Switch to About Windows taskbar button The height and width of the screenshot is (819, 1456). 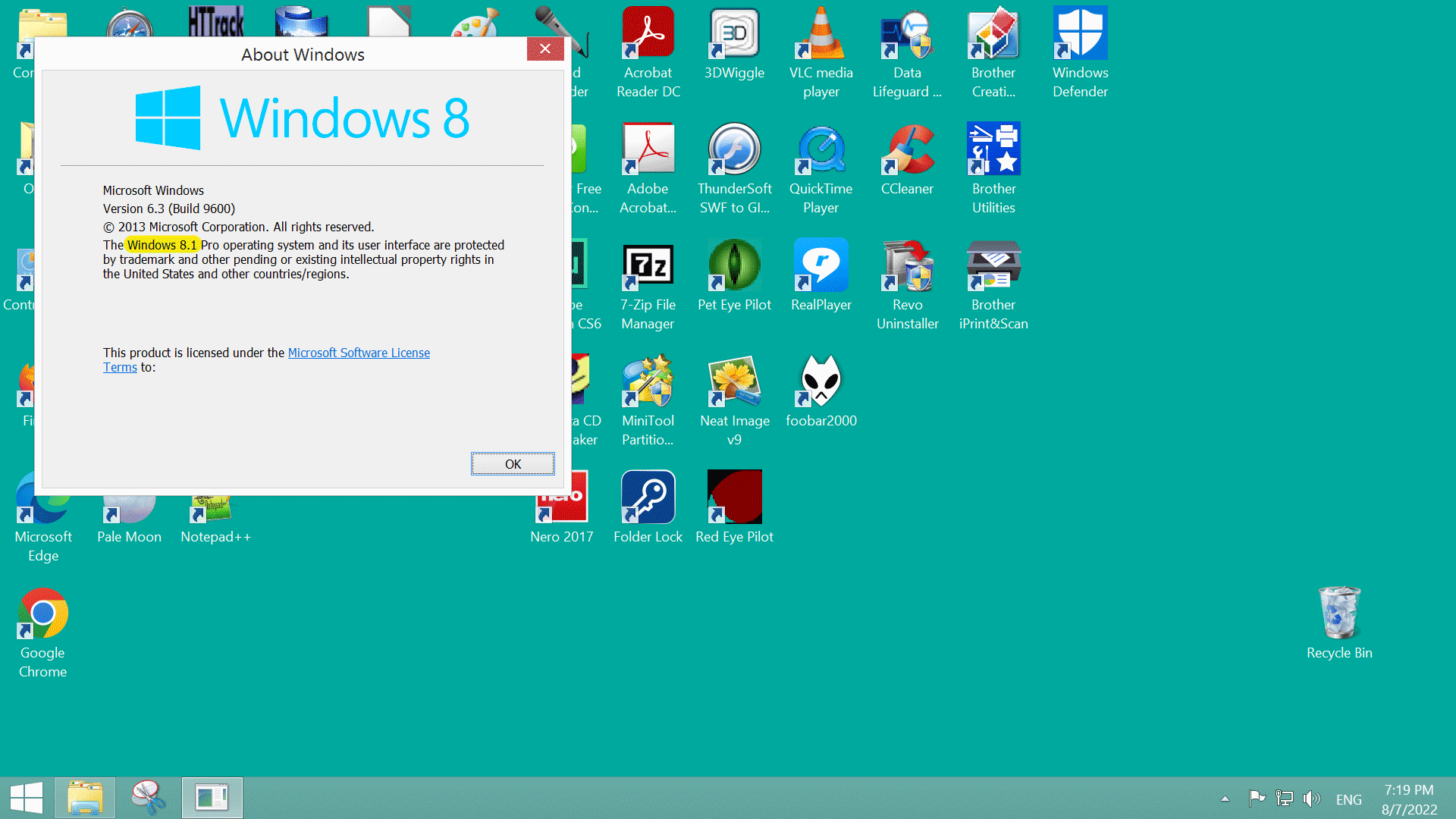(212, 799)
